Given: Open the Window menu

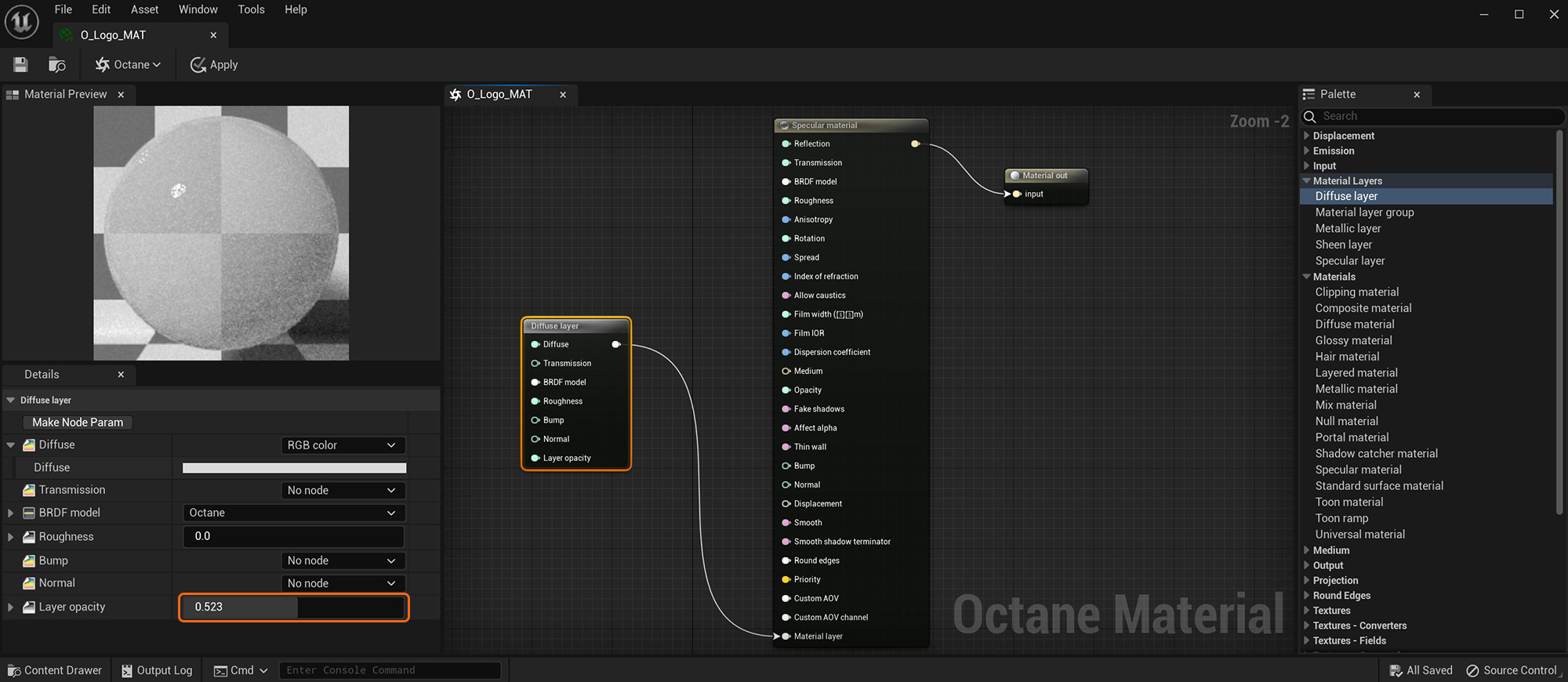Looking at the screenshot, I should [198, 9].
